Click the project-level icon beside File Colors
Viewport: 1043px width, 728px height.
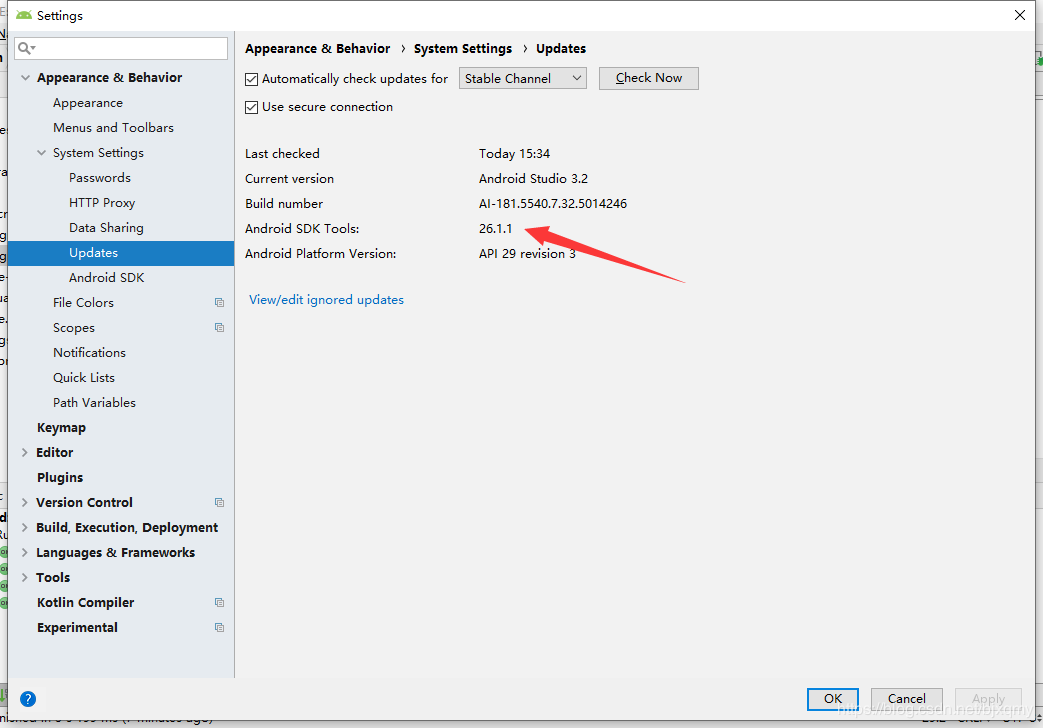coord(220,303)
